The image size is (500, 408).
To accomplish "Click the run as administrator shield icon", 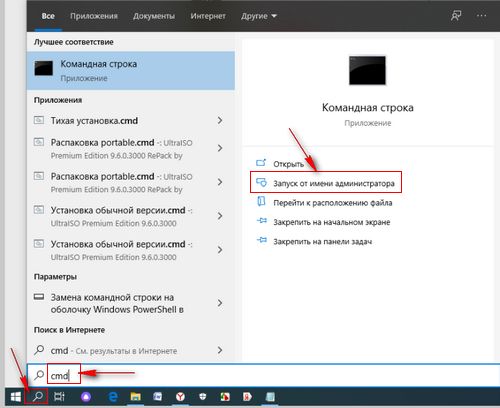I will [x=261, y=183].
